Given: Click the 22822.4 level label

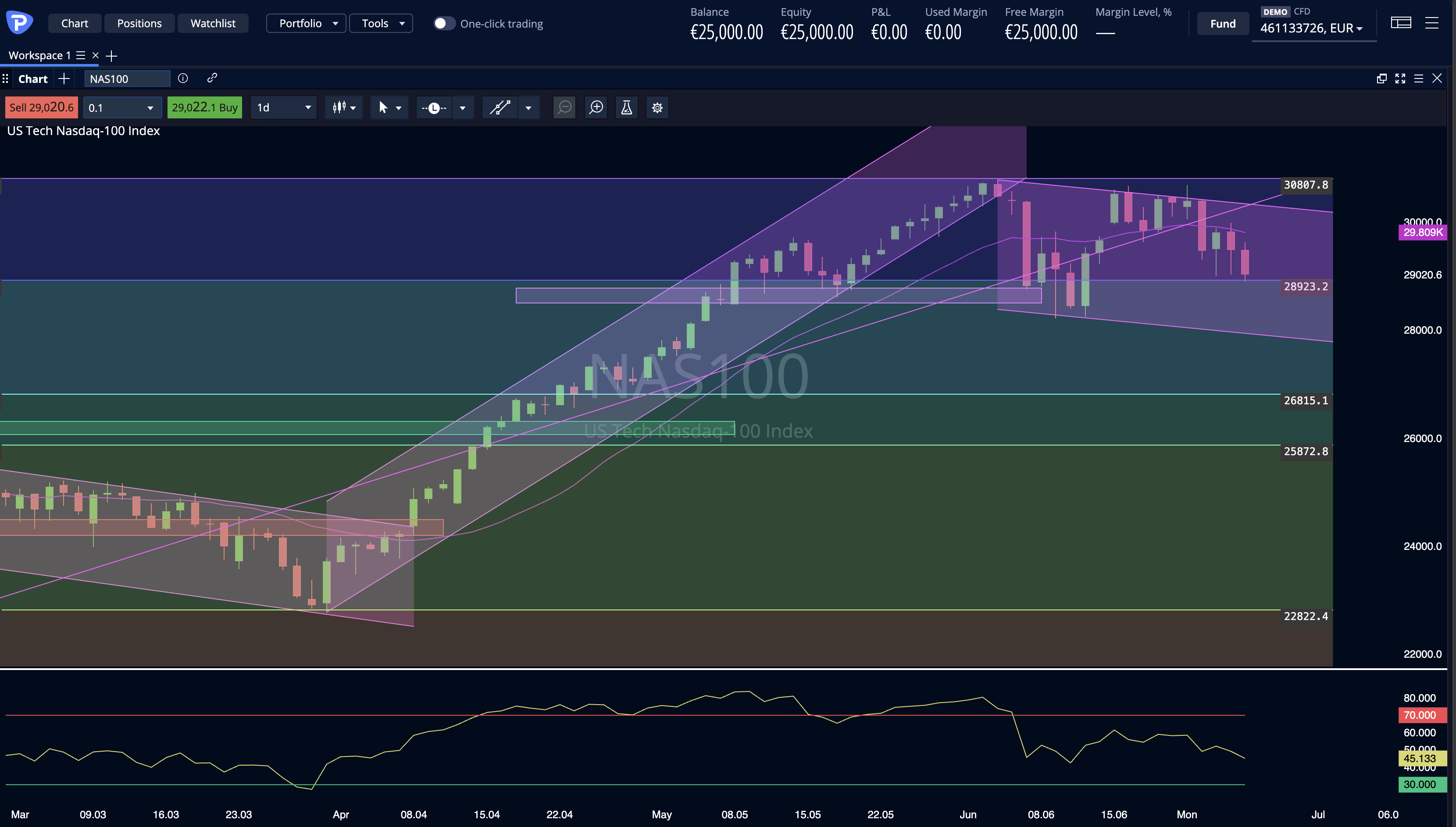Looking at the screenshot, I should point(1306,616).
